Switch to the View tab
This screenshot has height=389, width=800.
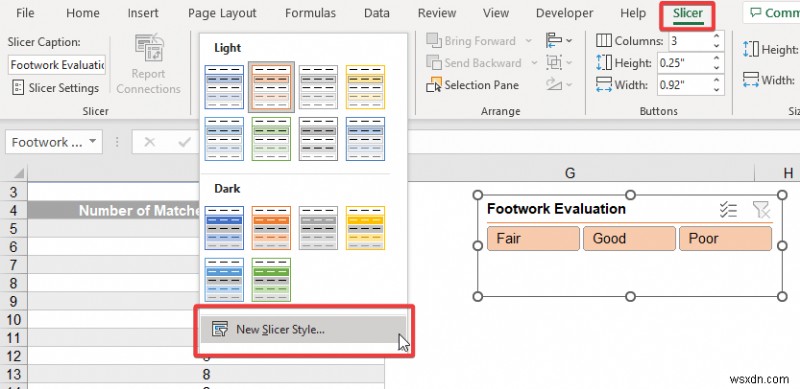coord(495,13)
